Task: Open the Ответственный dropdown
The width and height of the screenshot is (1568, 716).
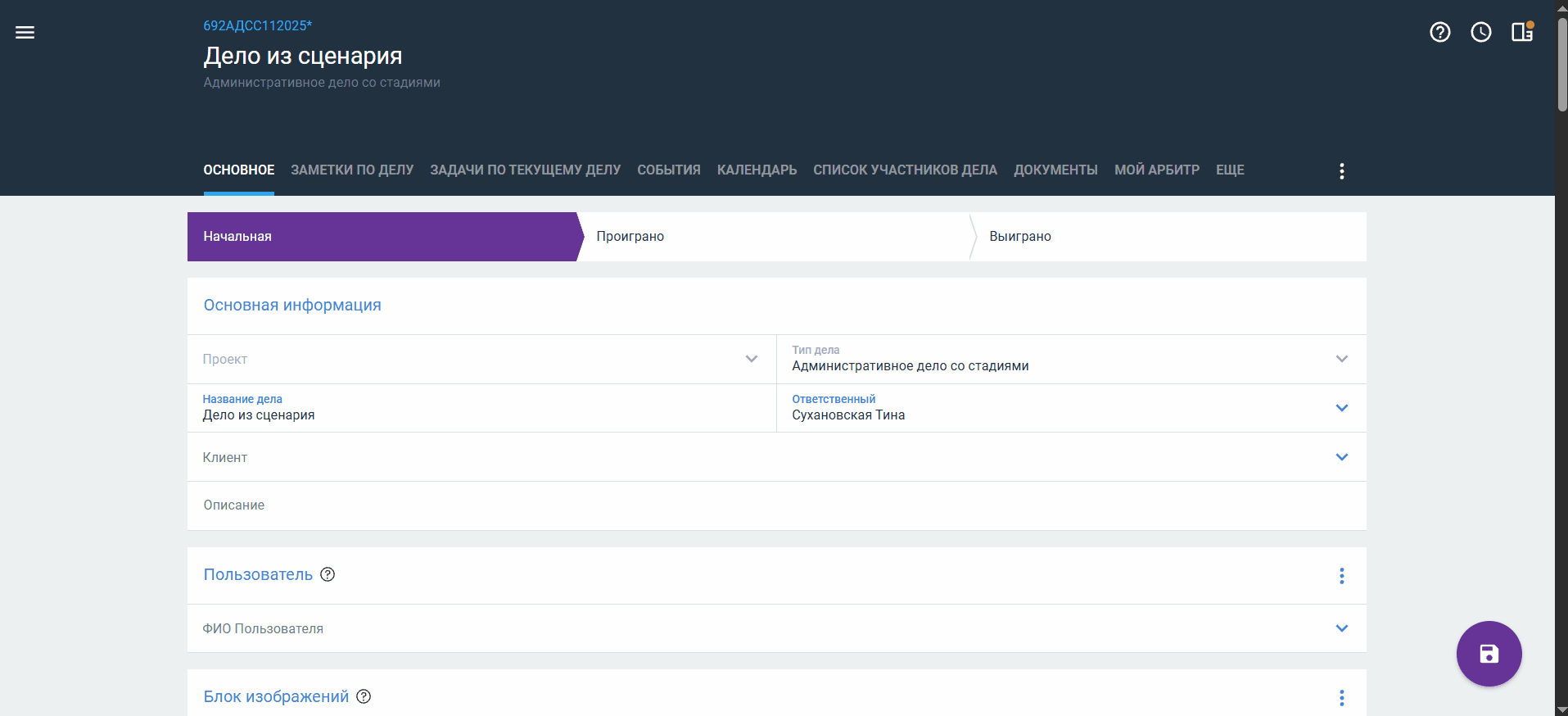Action: coord(1341,408)
